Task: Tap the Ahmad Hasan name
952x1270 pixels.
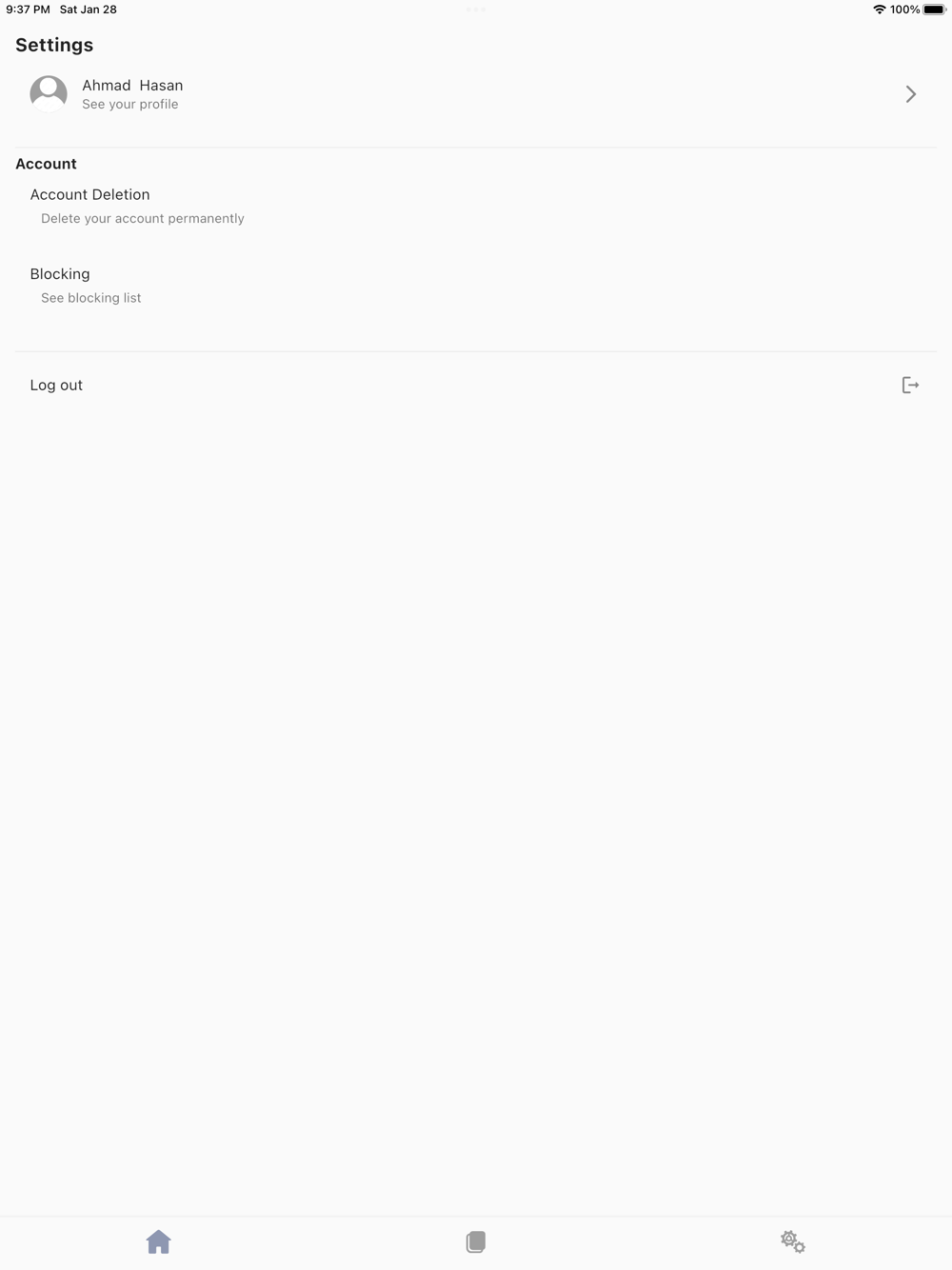Action: click(132, 85)
